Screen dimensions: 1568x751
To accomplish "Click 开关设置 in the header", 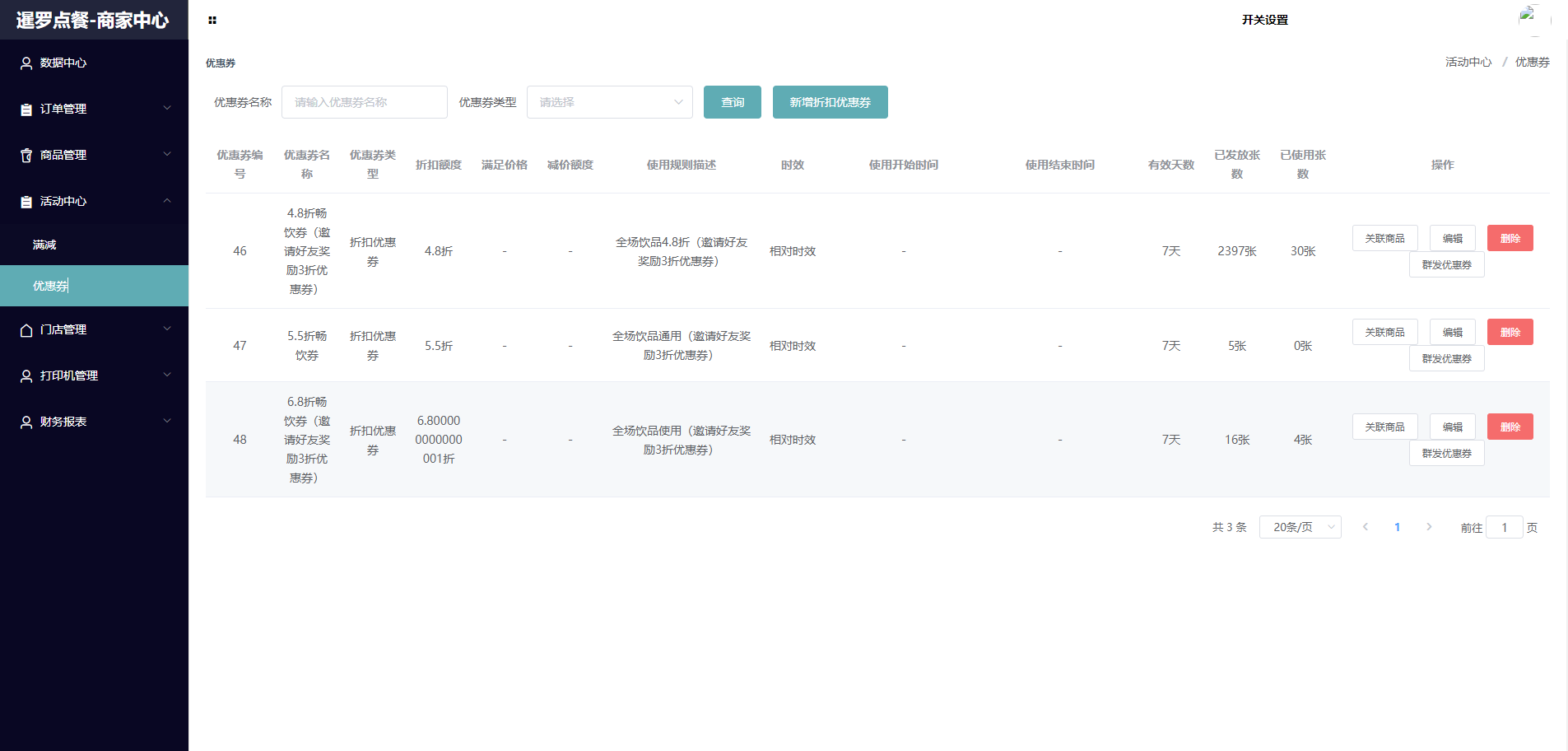I will point(1265,20).
